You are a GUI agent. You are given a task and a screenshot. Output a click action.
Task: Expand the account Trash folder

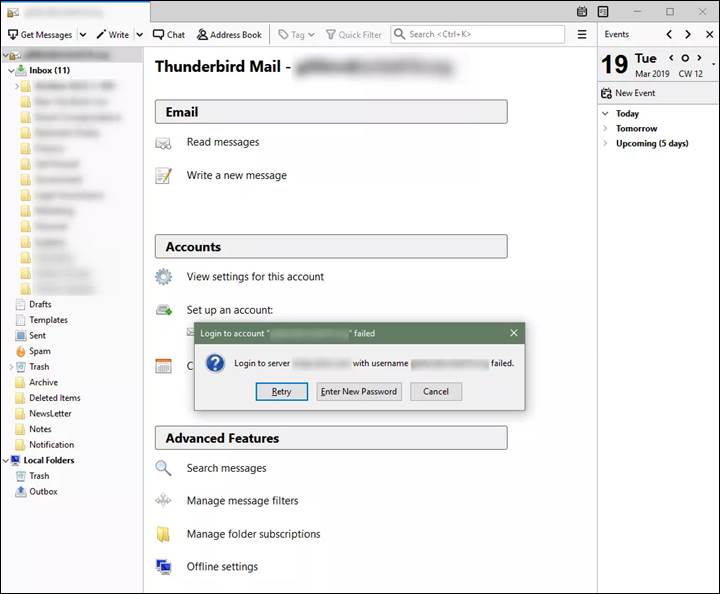pyautogui.click(x=11, y=367)
